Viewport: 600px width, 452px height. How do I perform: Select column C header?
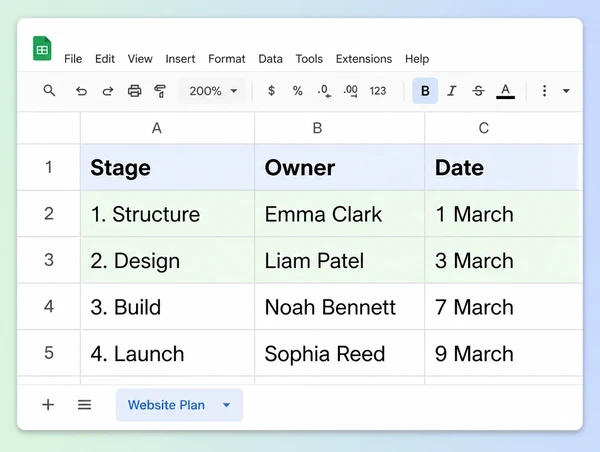(504, 128)
